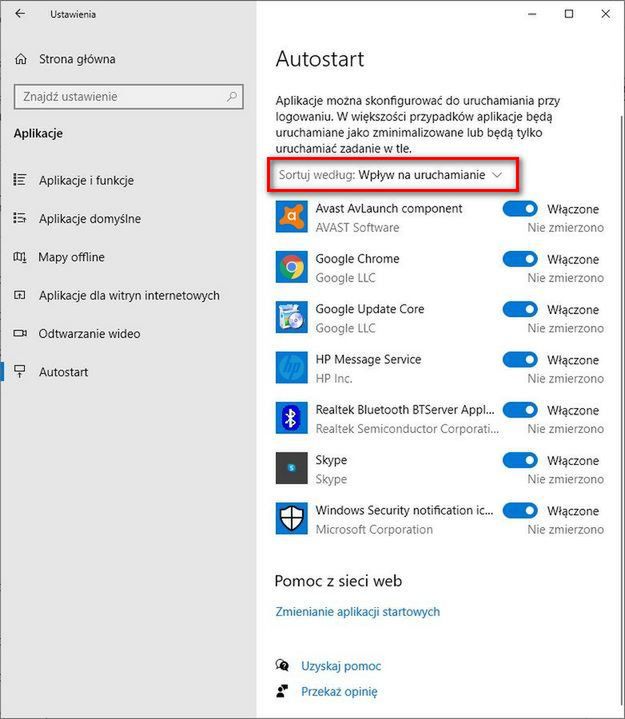Go back using the back arrow
Screen dimensions: 625x719
(20, 14)
